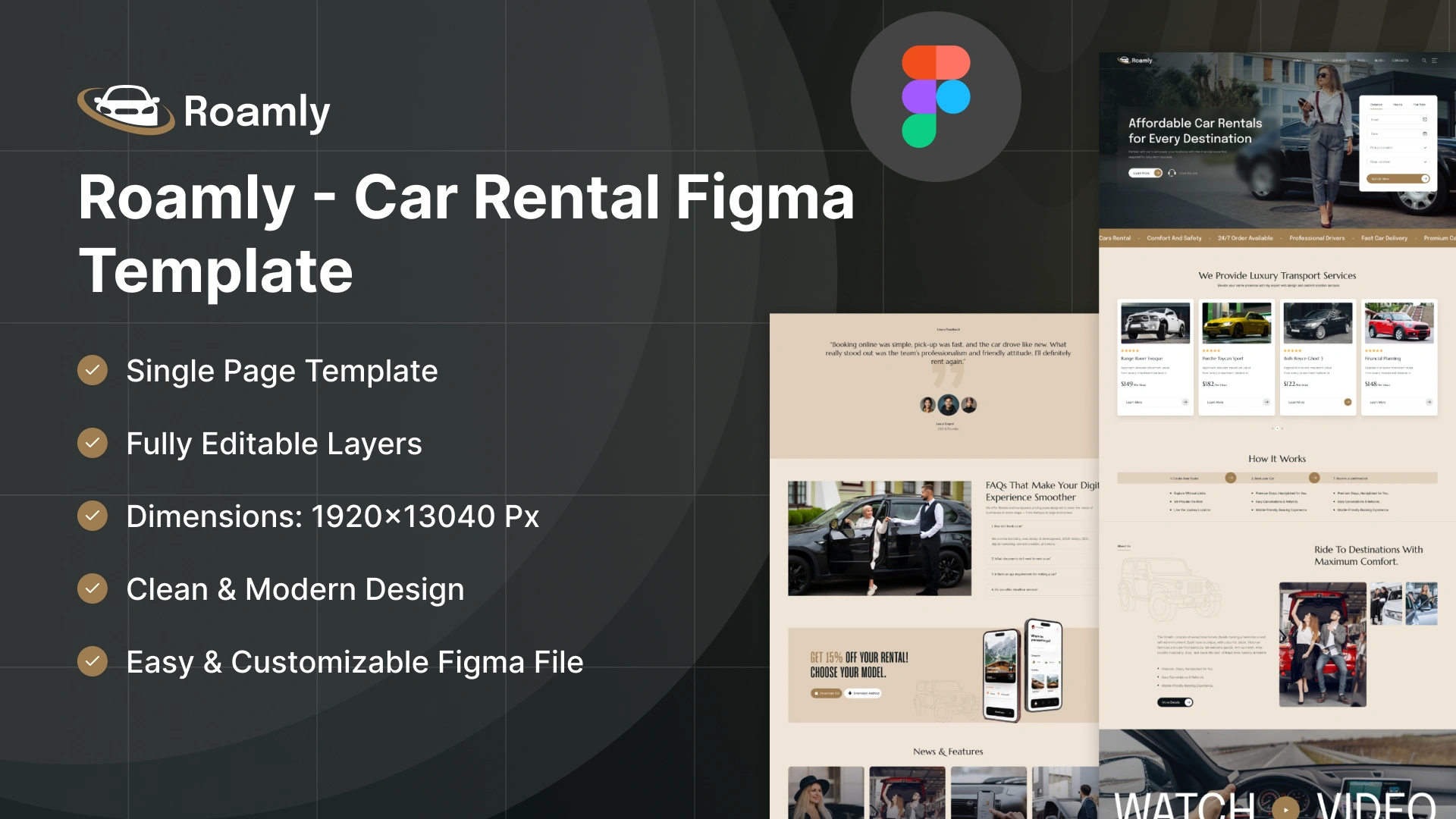The height and width of the screenshot is (819, 1456).
Task: Click the Roamly car logo at top left
Action: click(126, 109)
